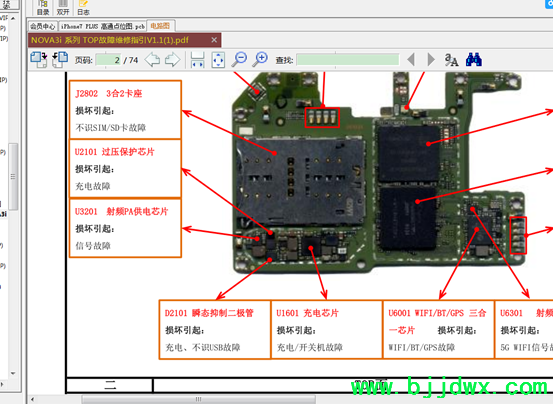Zoom in on the PDF
Image resolution: width=553 pixels, height=404 pixels.
[x=260, y=59]
